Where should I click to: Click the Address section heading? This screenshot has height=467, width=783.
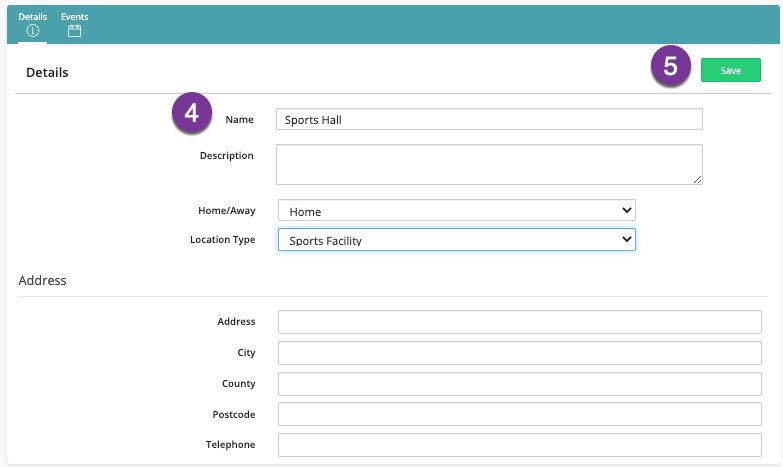click(42, 280)
